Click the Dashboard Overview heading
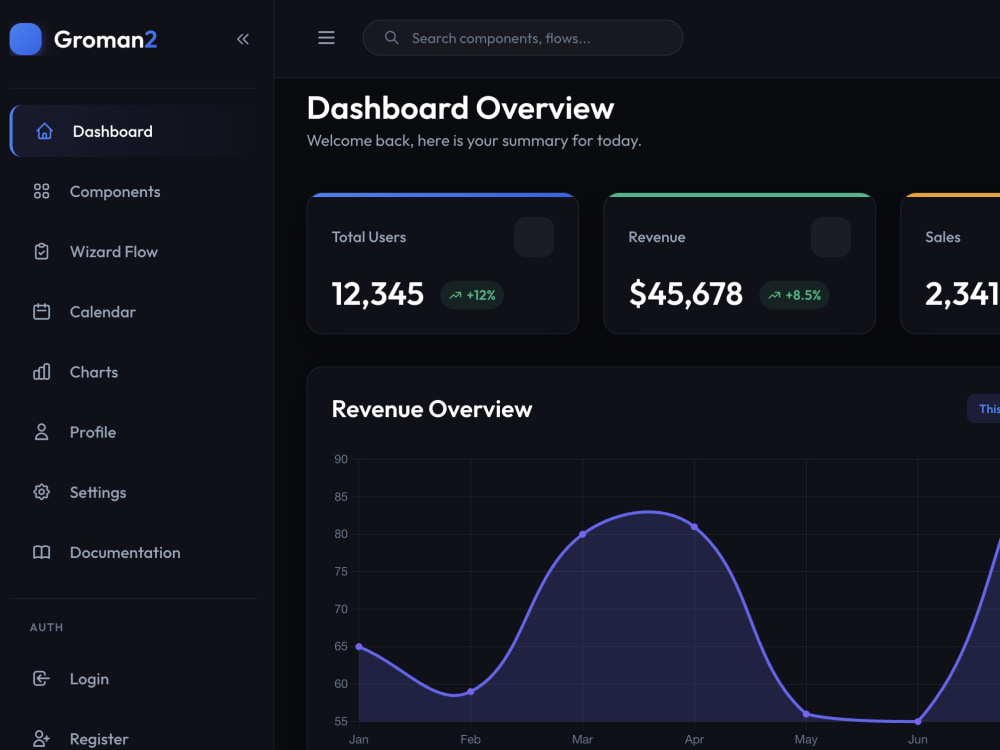The image size is (1000, 750). (x=460, y=108)
